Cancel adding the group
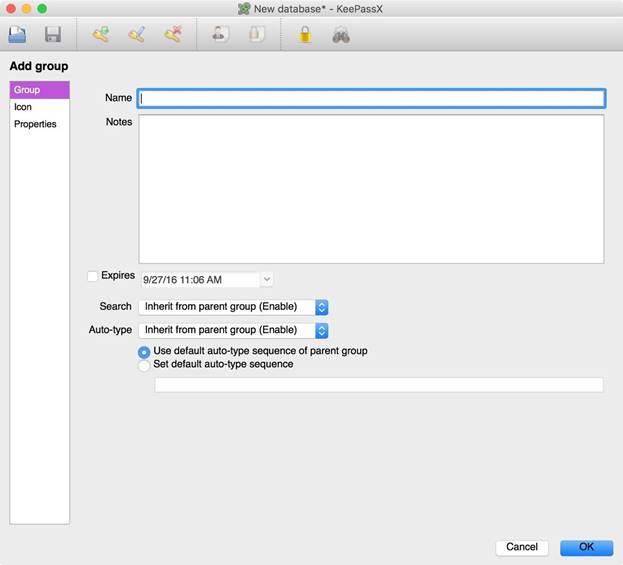623x565 pixels. pyautogui.click(x=522, y=547)
